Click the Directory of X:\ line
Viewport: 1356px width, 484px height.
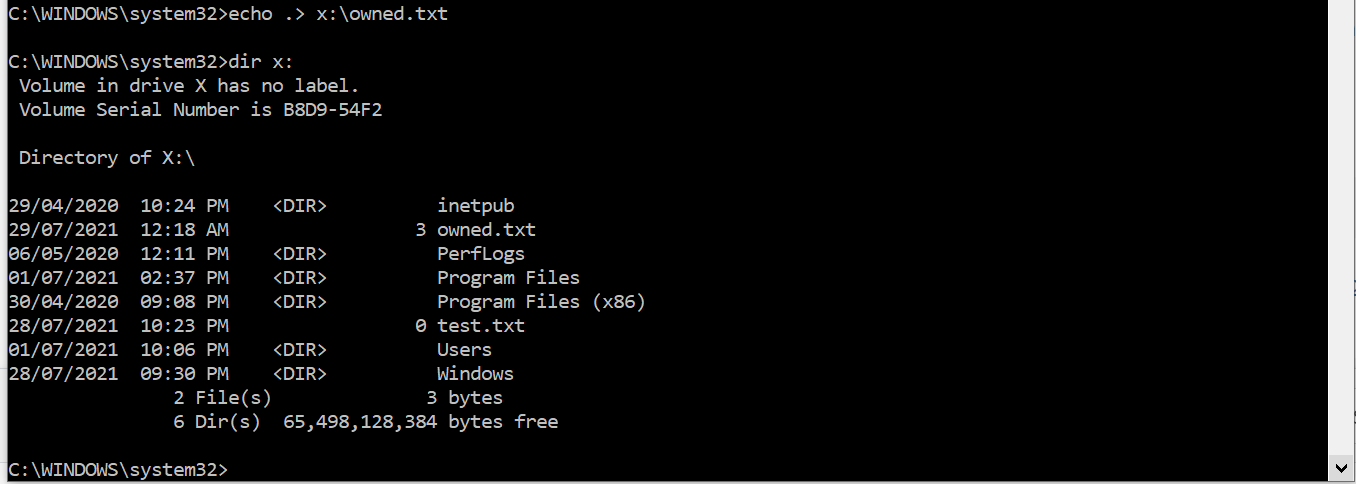(x=107, y=158)
